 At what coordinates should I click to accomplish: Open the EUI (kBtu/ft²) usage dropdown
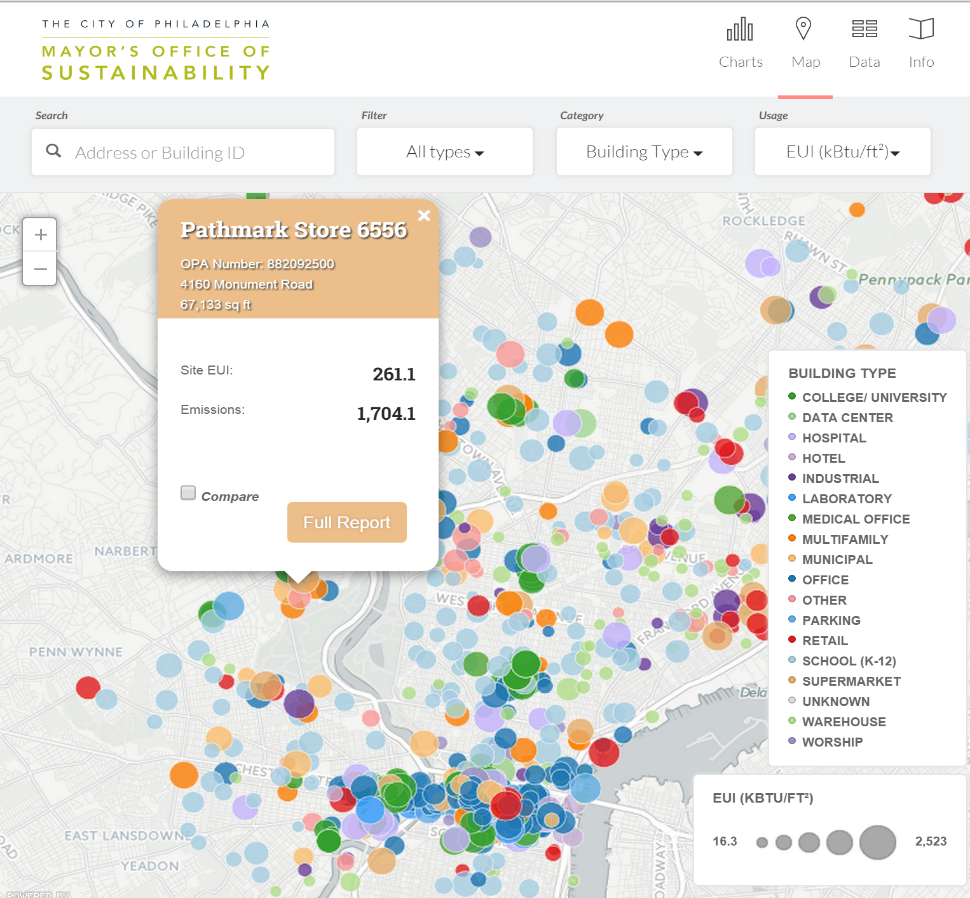click(843, 152)
